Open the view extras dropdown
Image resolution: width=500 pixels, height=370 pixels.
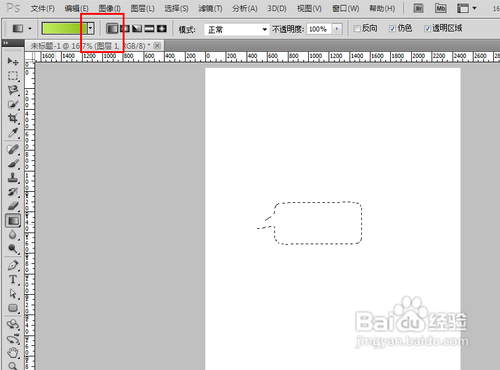click(x=466, y=8)
